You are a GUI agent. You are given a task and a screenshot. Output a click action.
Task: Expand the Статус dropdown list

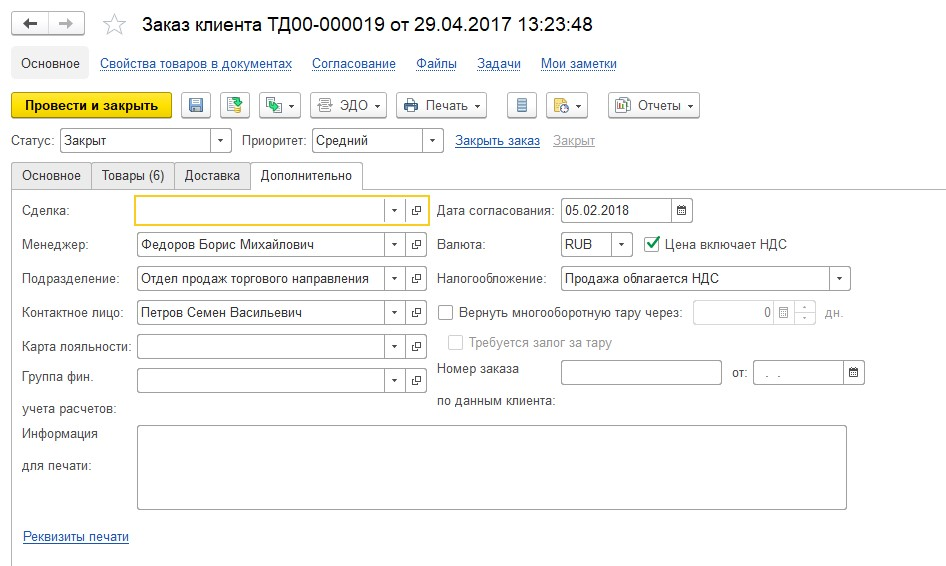coord(220,141)
